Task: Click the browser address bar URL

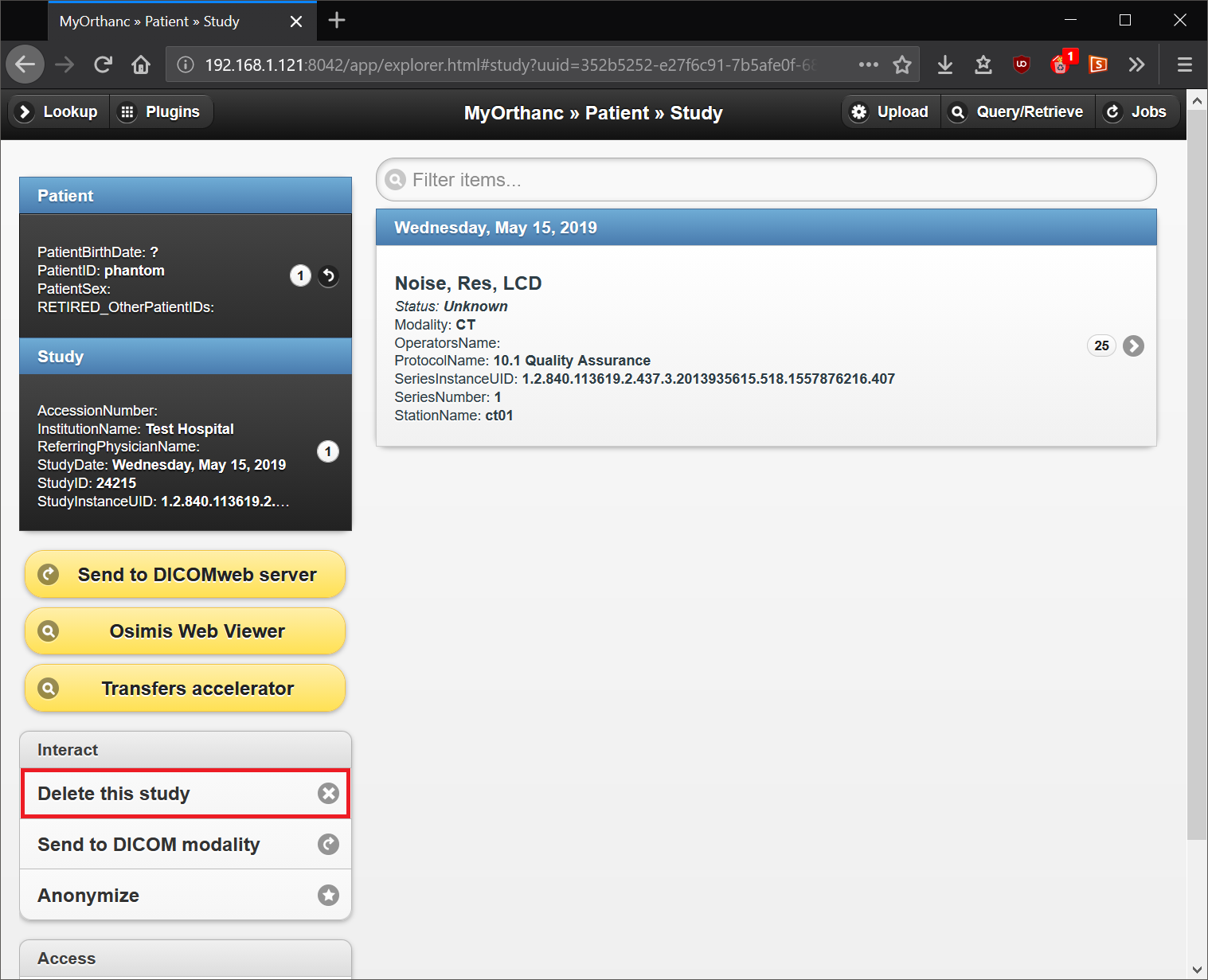Action: (x=510, y=64)
